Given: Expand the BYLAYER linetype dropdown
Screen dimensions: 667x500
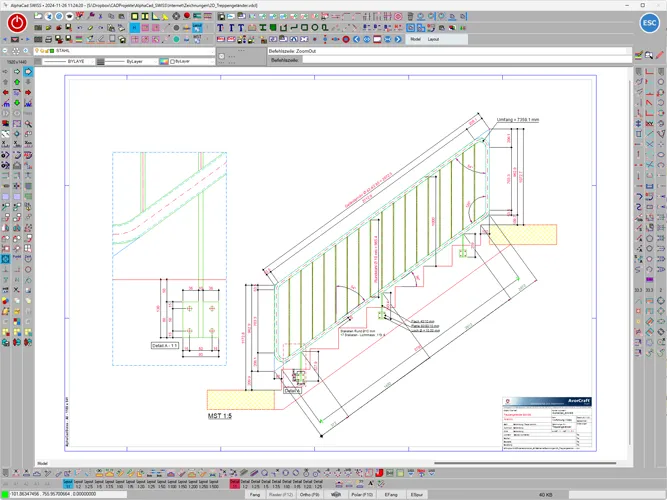Looking at the screenshot, I should (x=76, y=61).
